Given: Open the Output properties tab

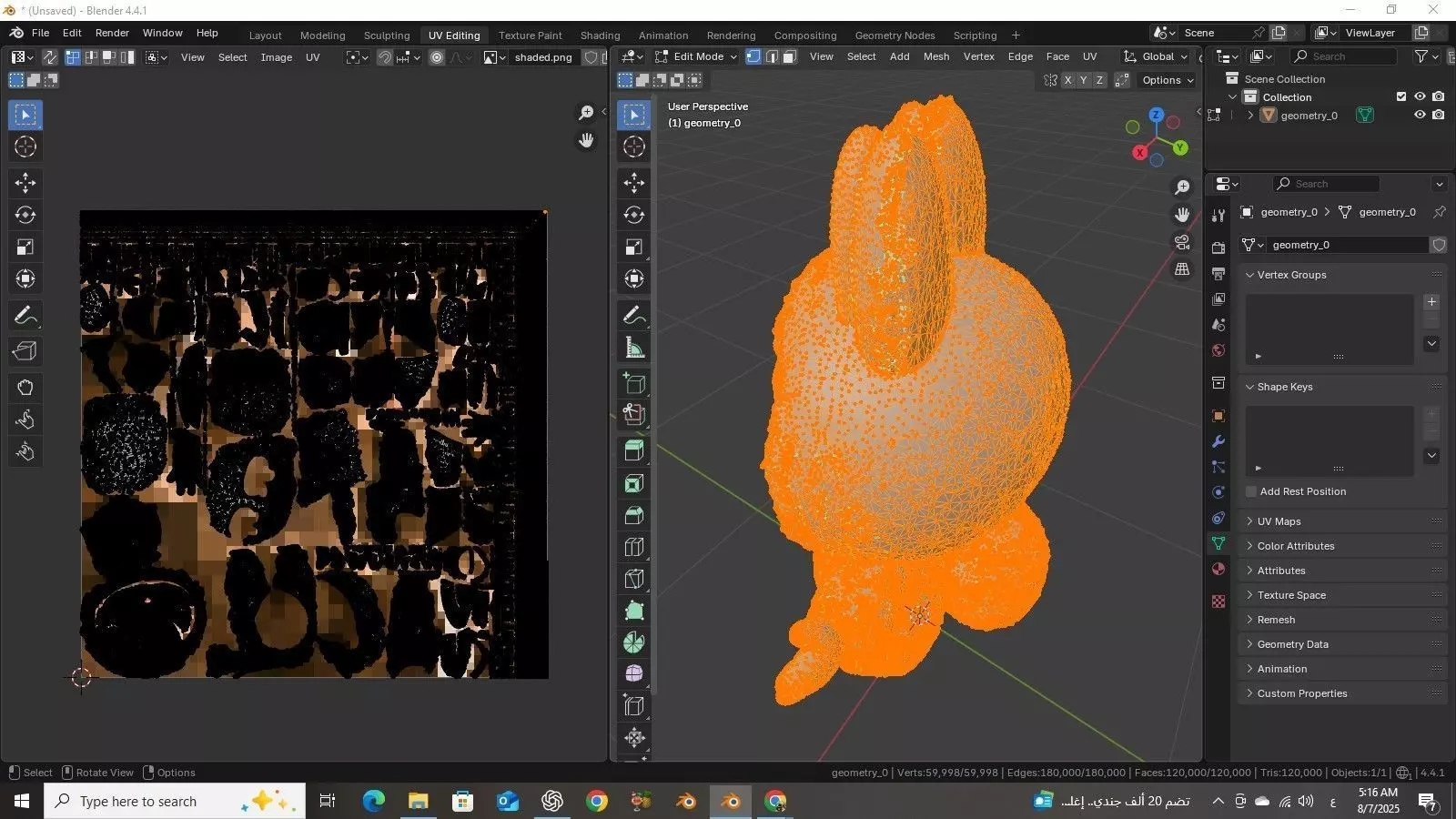Looking at the screenshot, I should (x=1218, y=273).
